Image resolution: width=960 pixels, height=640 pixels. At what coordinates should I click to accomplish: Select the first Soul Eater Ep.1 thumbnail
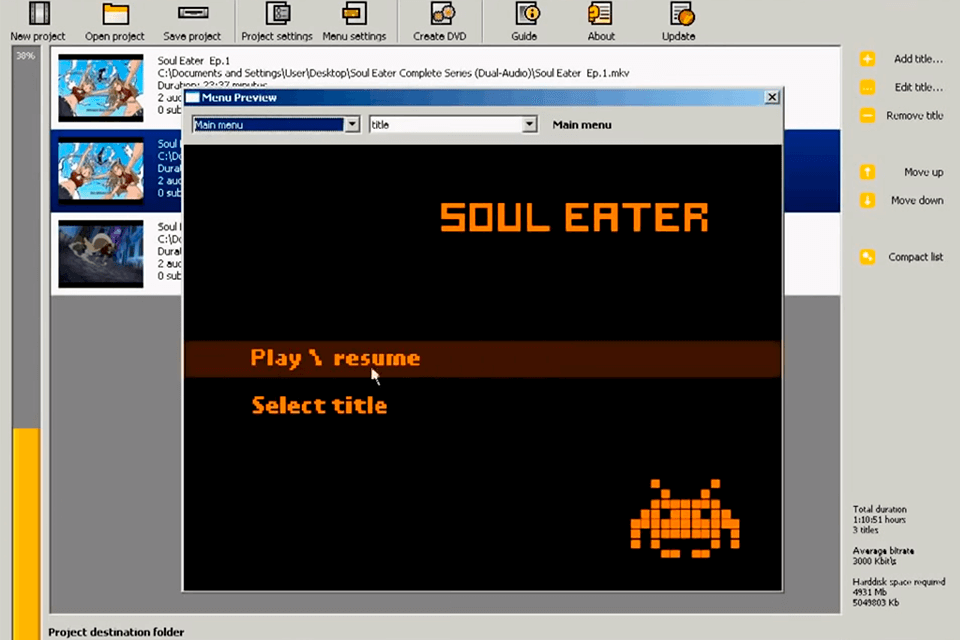[100, 89]
